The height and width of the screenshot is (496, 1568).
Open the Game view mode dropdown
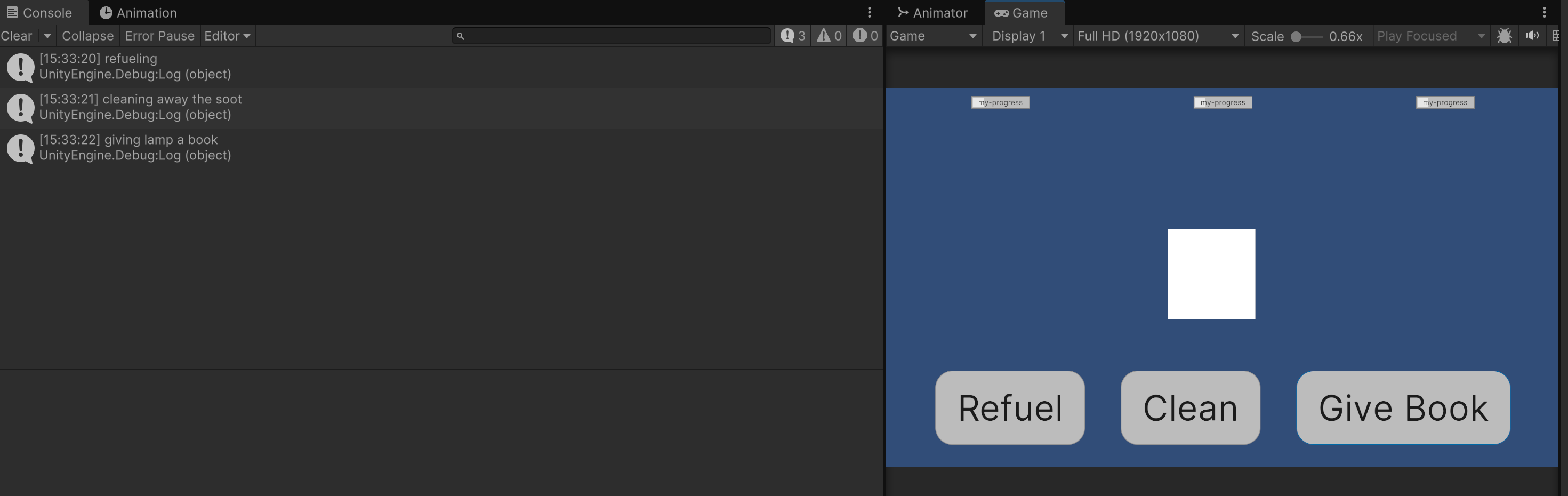(933, 36)
